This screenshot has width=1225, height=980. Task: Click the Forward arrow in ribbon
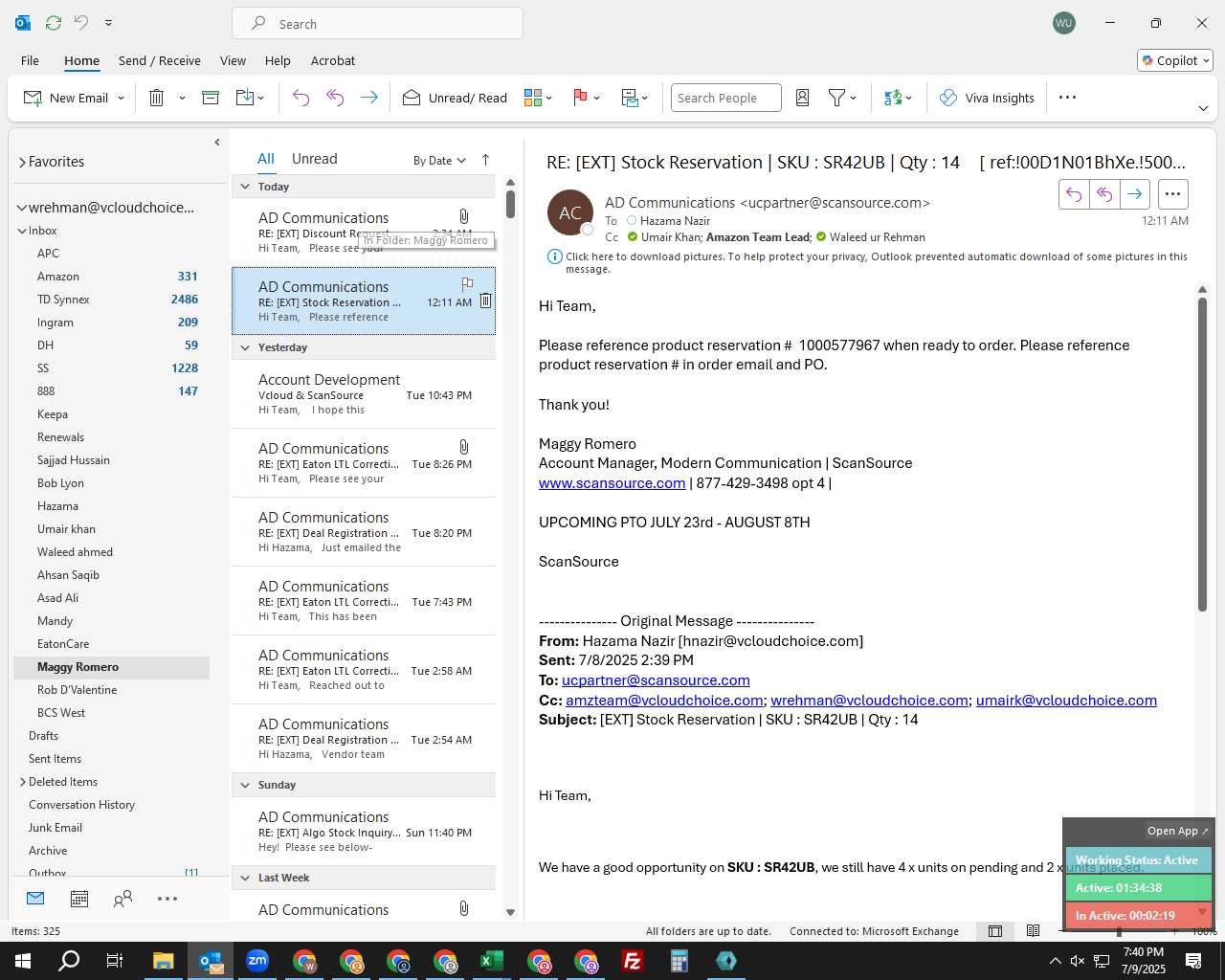pos(368,98)
